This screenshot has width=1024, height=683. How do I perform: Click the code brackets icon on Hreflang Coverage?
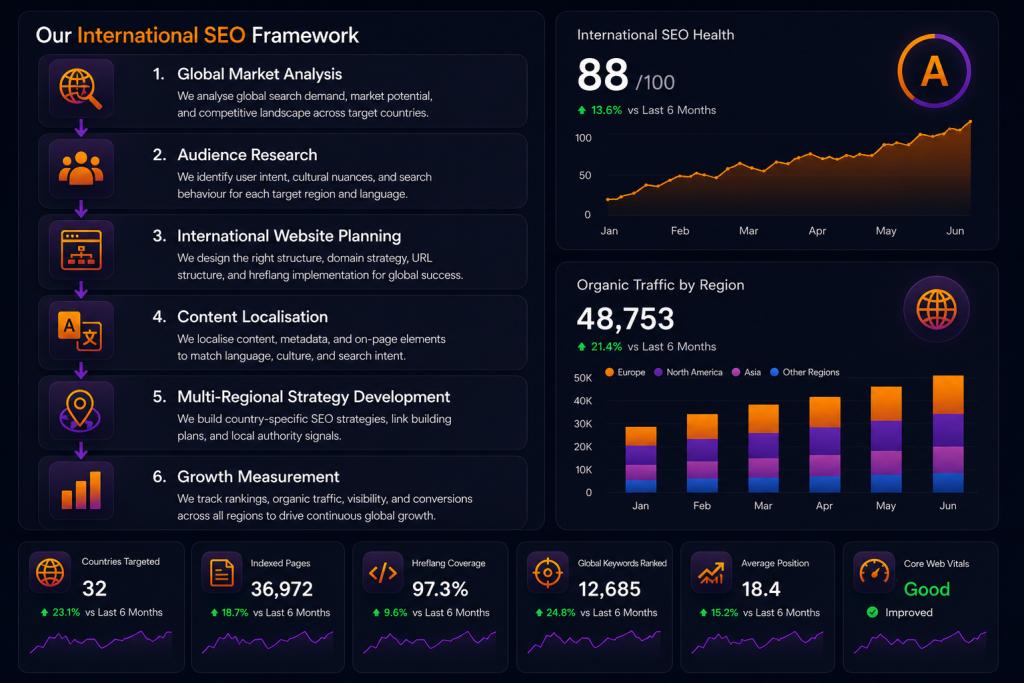pos(383,573)
